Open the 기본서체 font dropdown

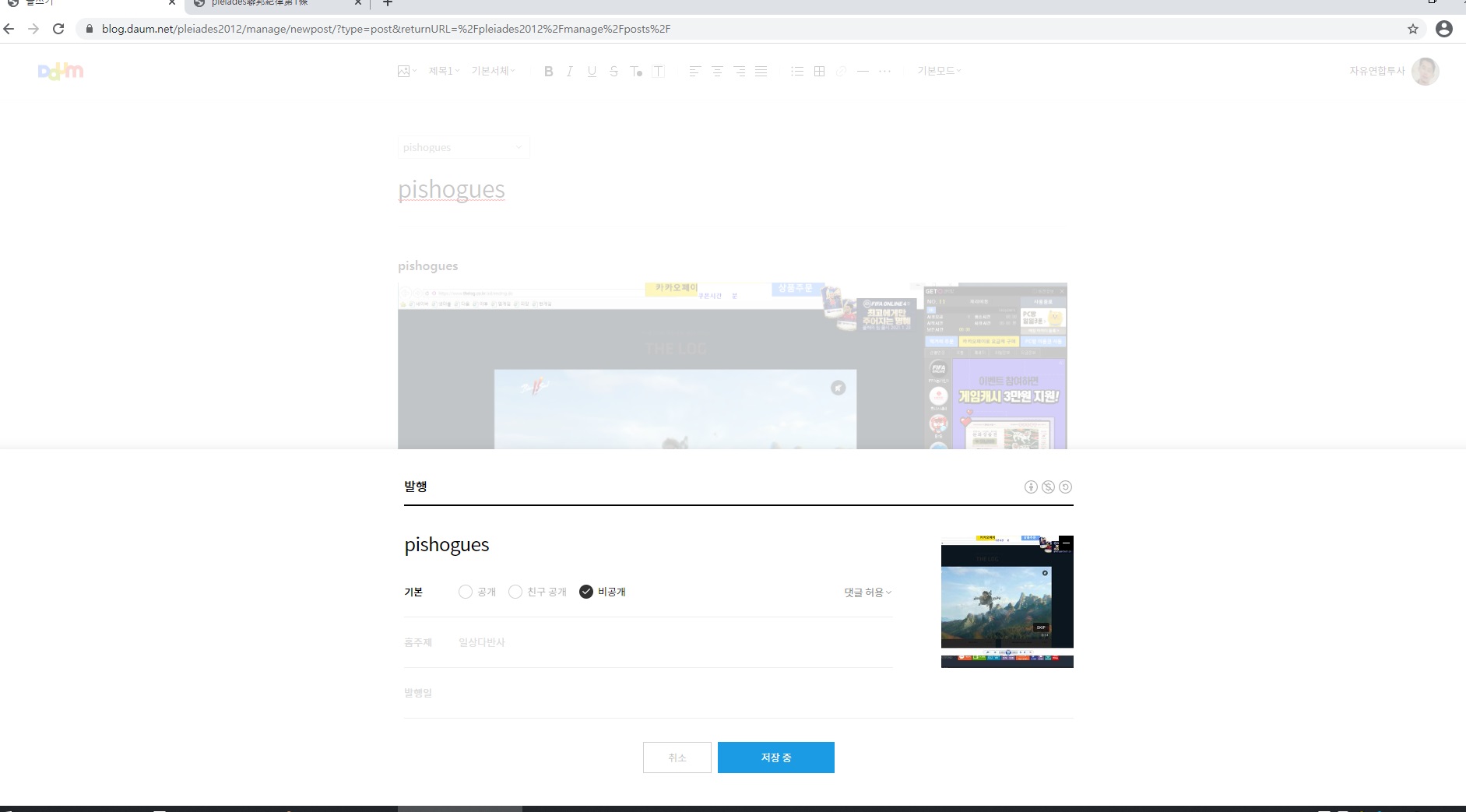tap(493, 71)
